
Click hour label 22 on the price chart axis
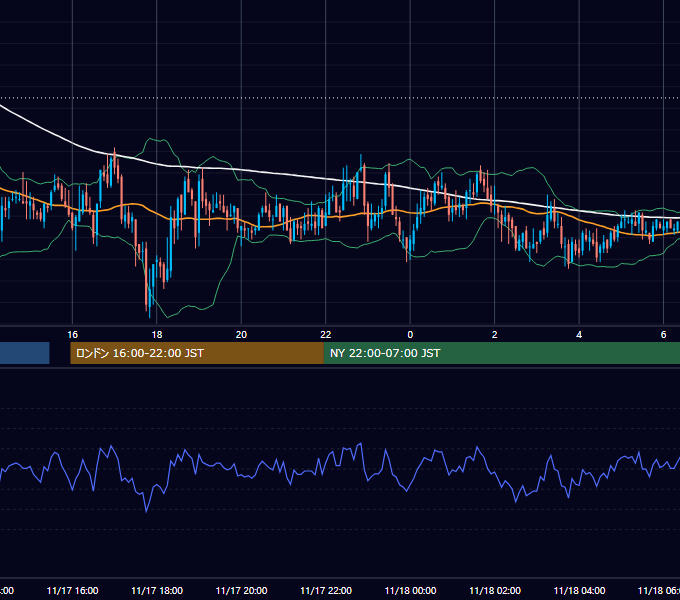click(326, 335)
